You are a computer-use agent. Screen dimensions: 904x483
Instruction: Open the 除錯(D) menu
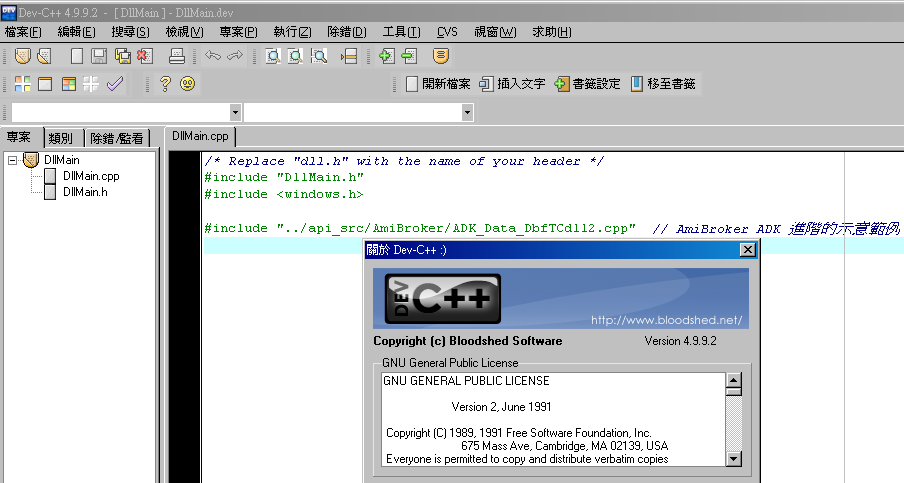point(346,32)
